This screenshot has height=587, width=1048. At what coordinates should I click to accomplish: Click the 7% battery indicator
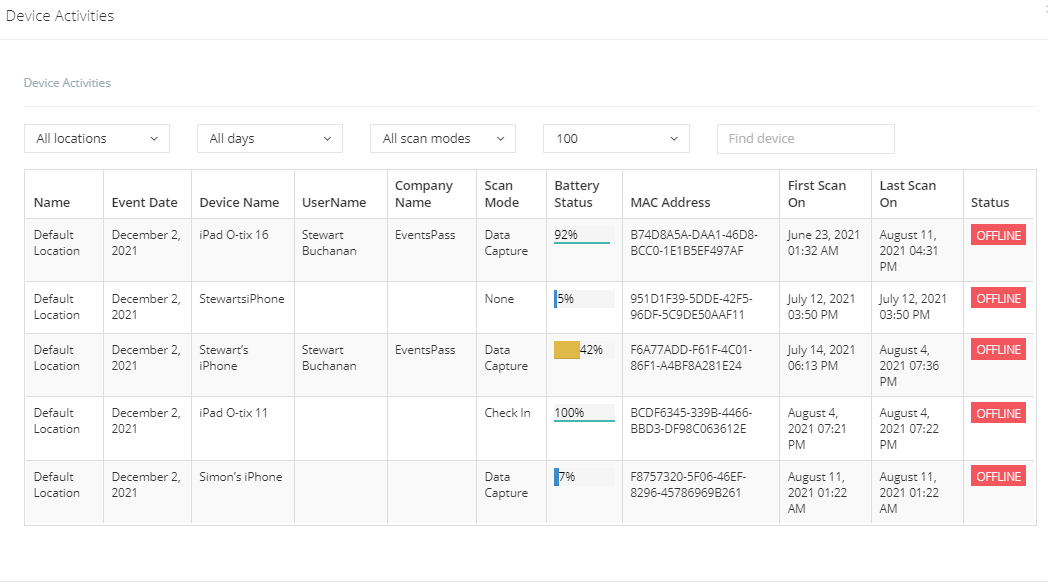[583, 477]
